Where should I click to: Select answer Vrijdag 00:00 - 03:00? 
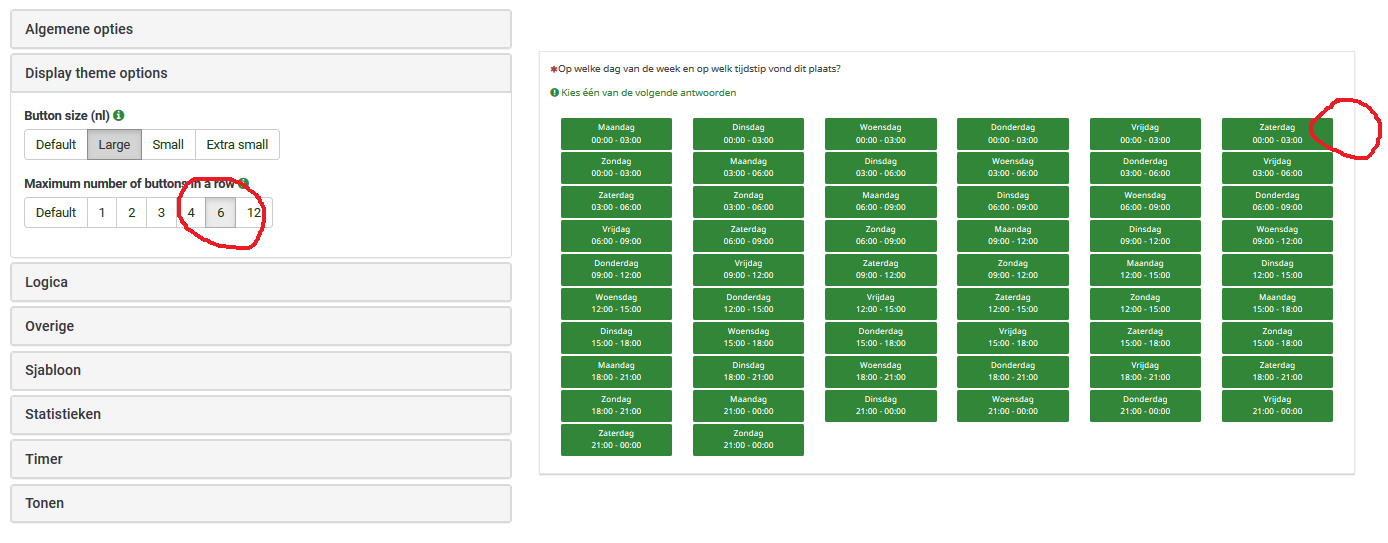(x=1145, y=134)
